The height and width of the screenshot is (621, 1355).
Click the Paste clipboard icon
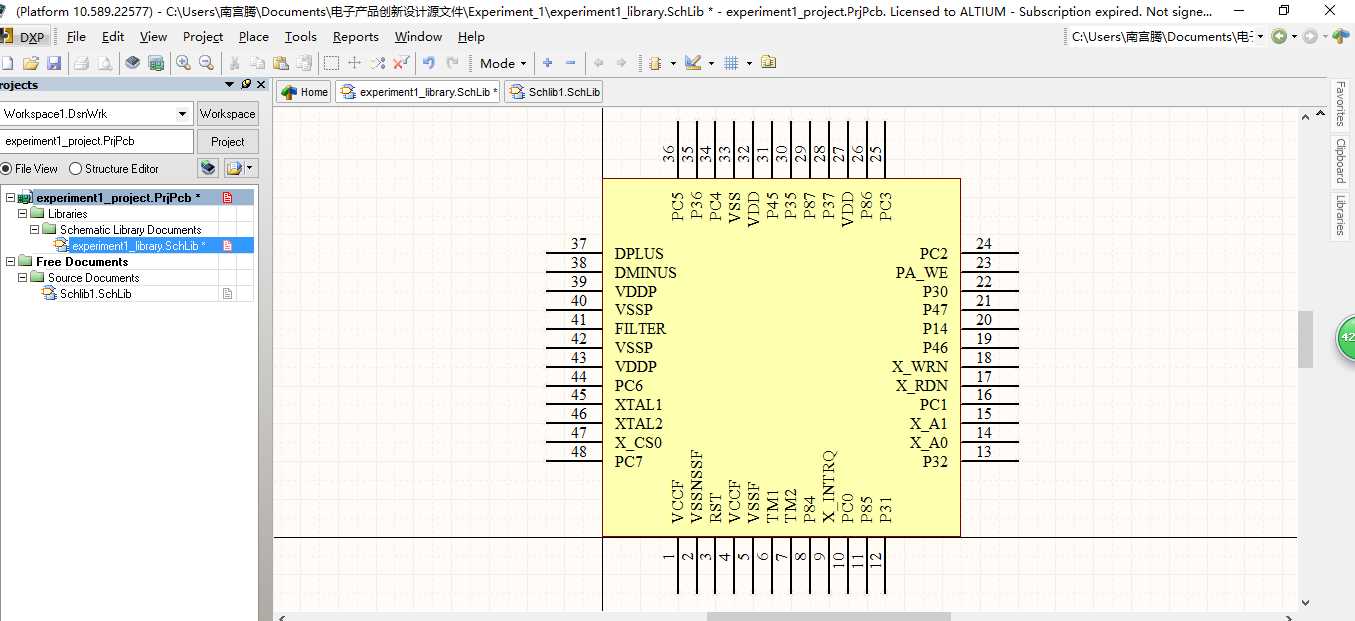281,63
